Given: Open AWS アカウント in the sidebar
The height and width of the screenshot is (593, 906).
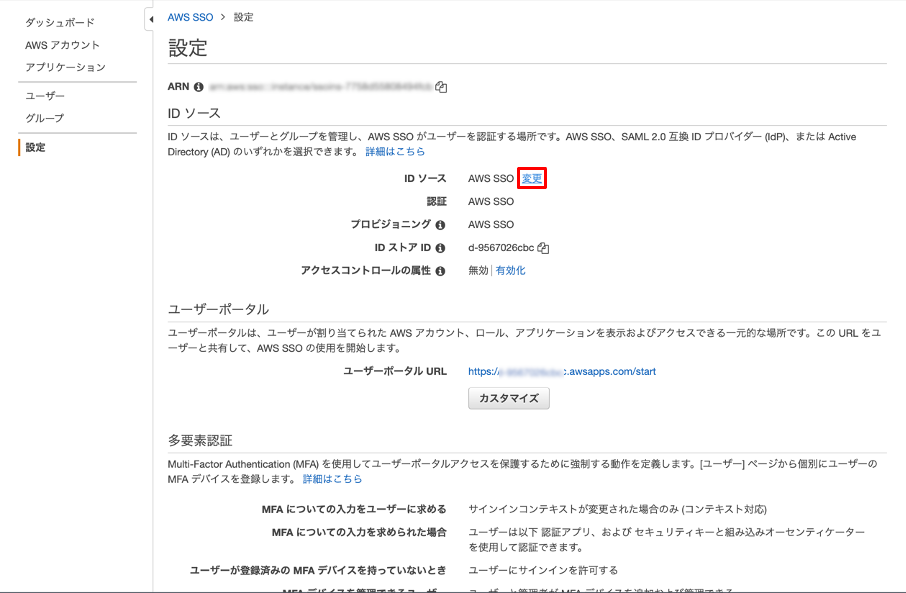Looking at the screenshot, I should click(x=62, y=45).
